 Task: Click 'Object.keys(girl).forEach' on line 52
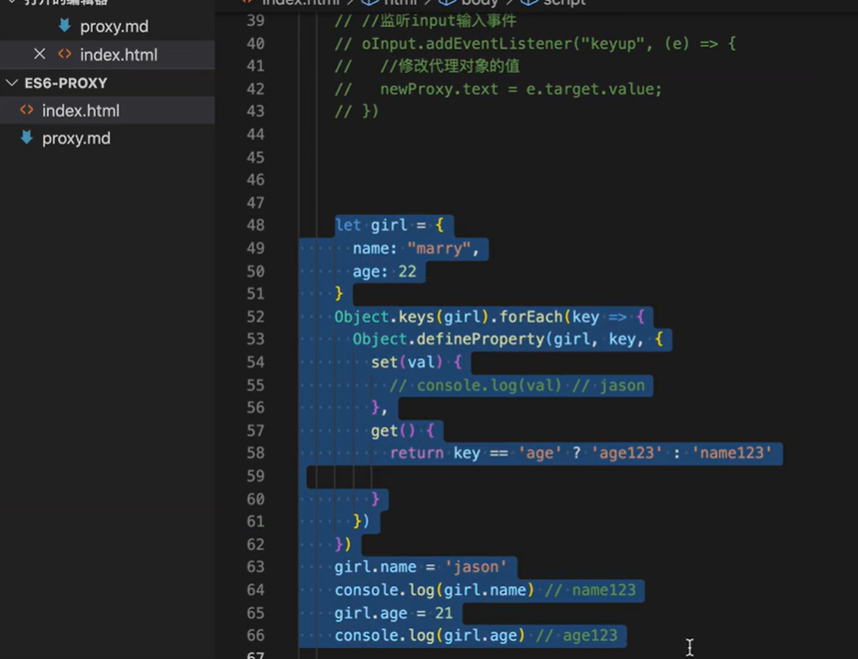(448, 317)
